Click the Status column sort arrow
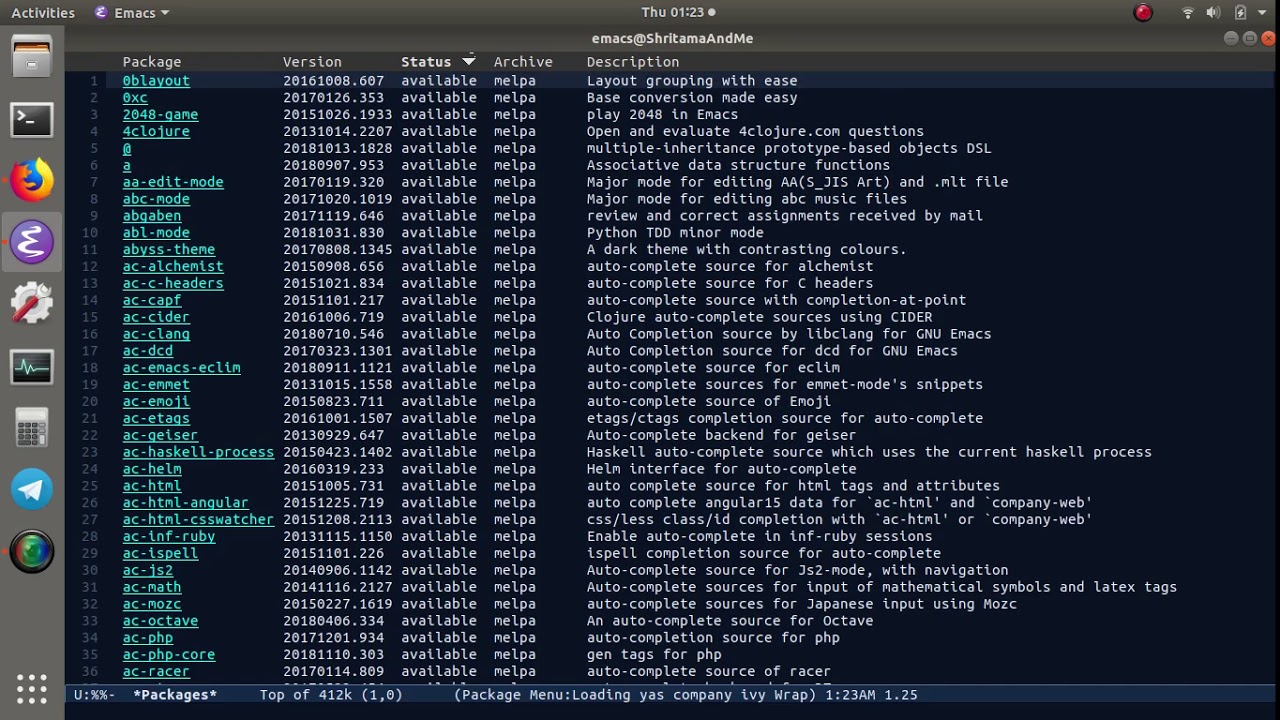 [468, 62]
